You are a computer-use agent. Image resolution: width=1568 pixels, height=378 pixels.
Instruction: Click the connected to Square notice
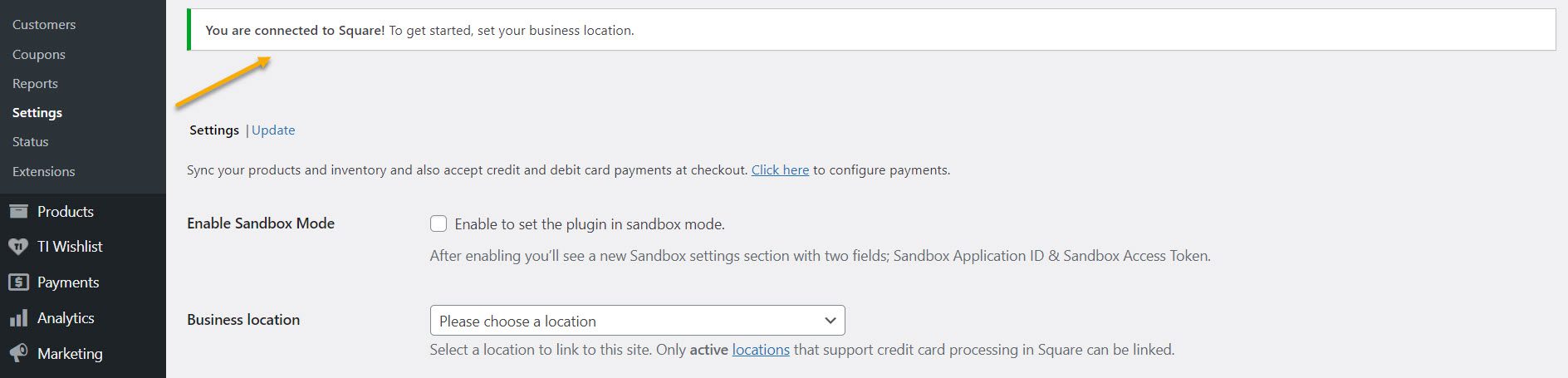tap(871, 30)
